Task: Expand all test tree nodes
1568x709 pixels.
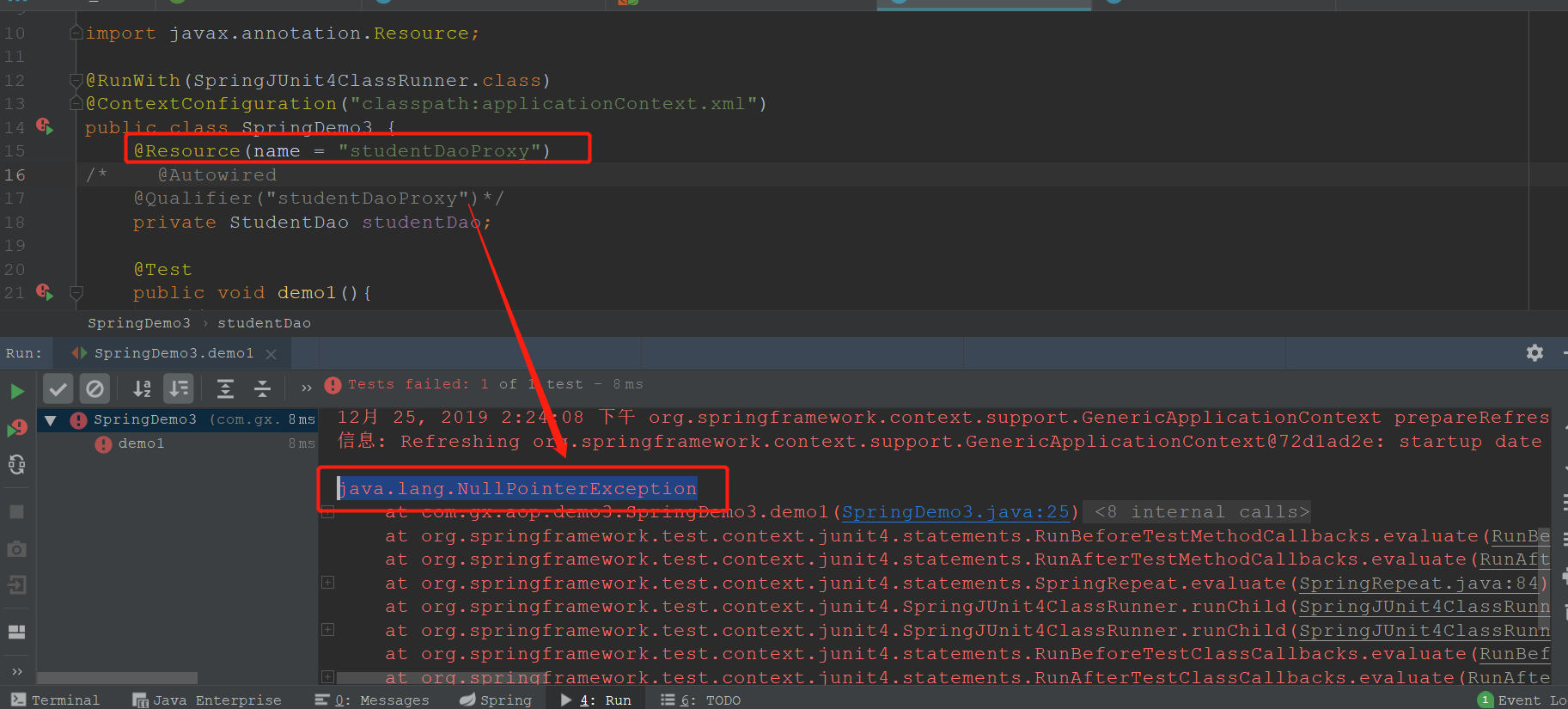Action: tap(225, 388)
